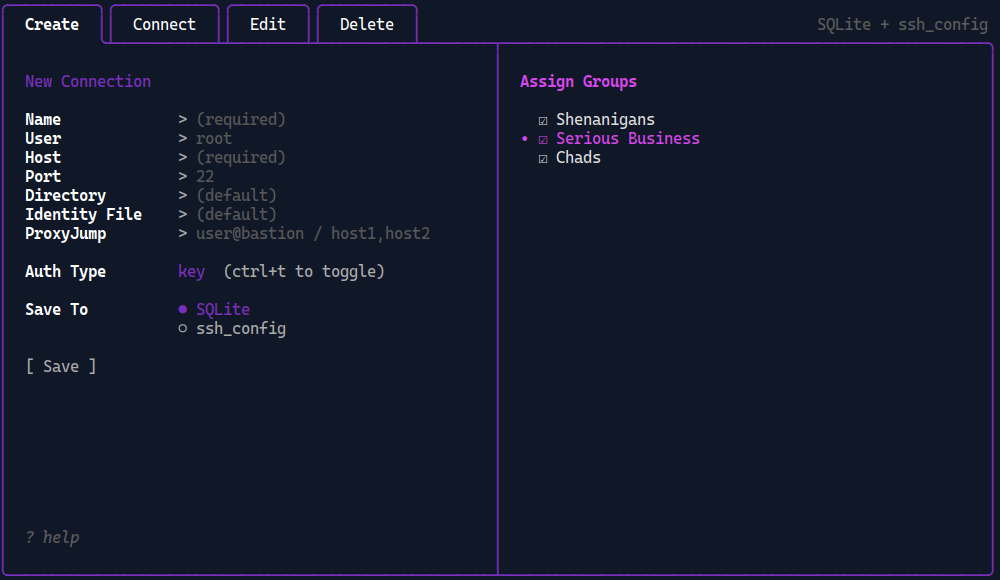Image resolution: width=1000 pixels, height=580 pixels.
Task: Click the Identity File input field
Action: click(x=236, y=214)
